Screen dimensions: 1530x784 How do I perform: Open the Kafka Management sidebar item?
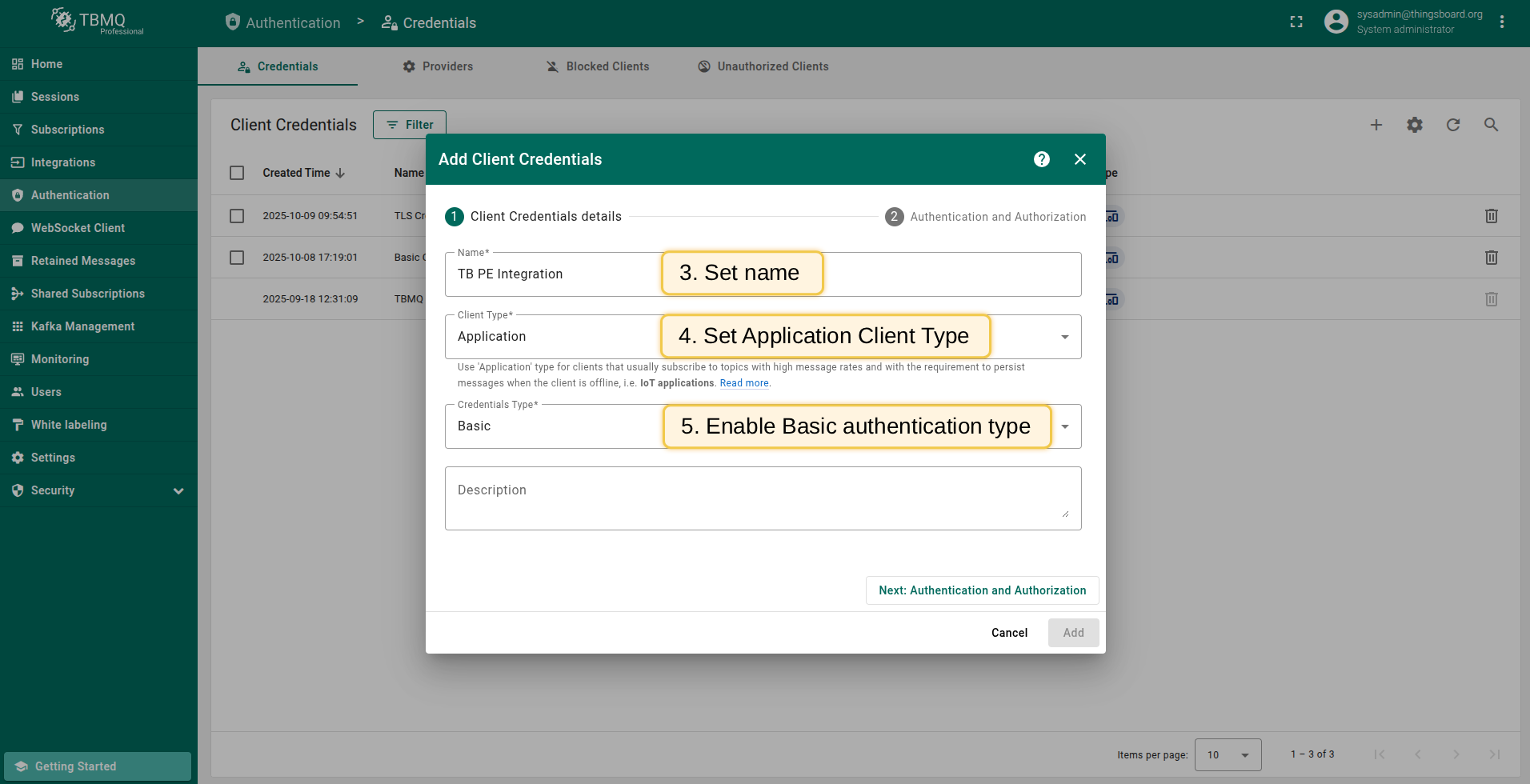pos(82,326)
